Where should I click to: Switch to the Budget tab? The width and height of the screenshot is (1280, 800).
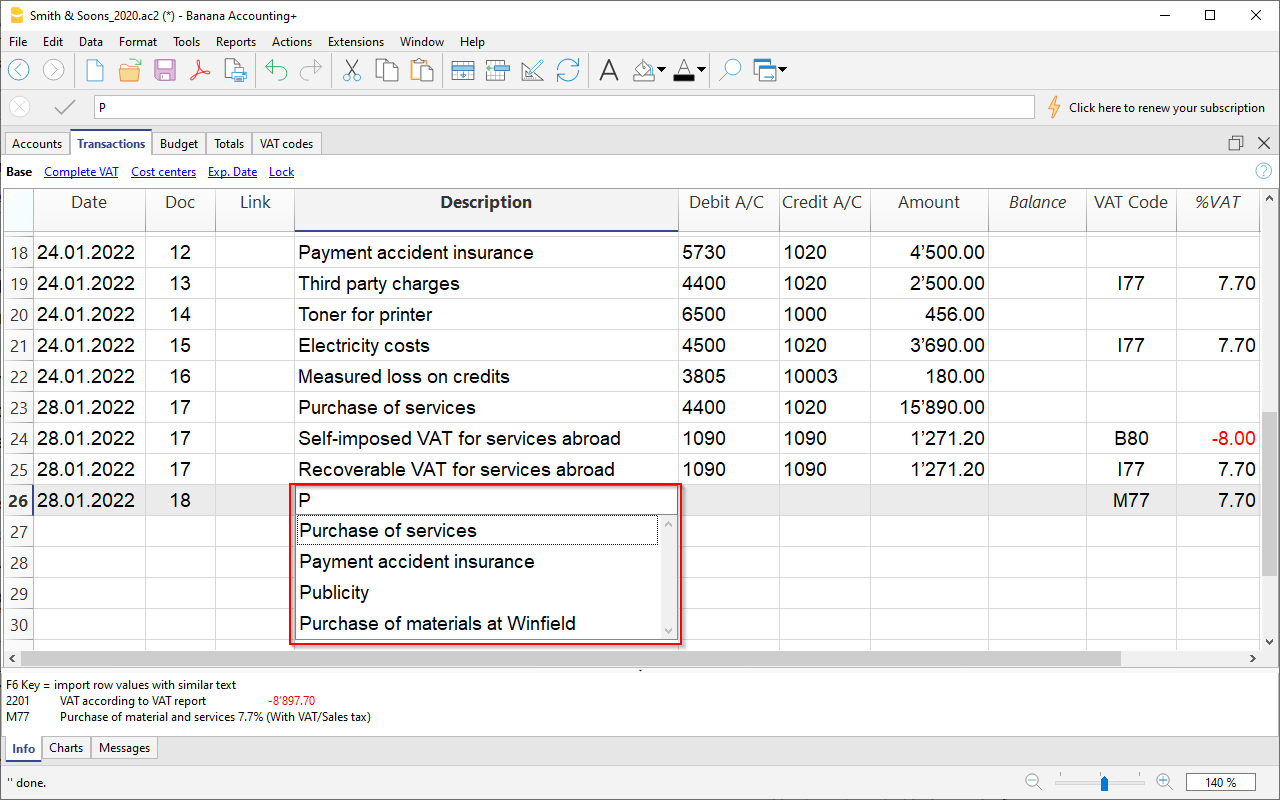coord(180,144)
